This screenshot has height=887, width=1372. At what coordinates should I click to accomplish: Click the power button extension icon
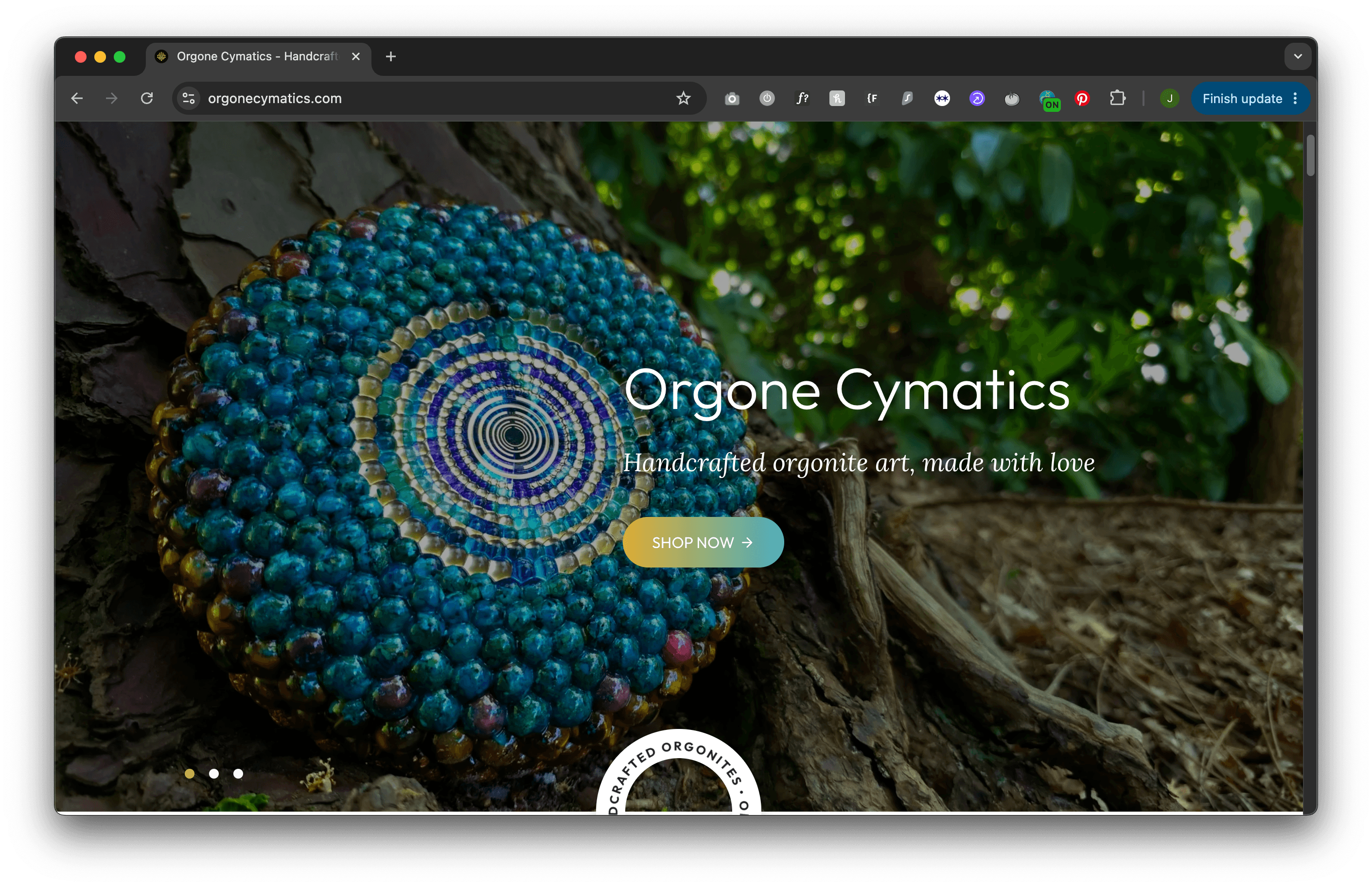(767, 99)
